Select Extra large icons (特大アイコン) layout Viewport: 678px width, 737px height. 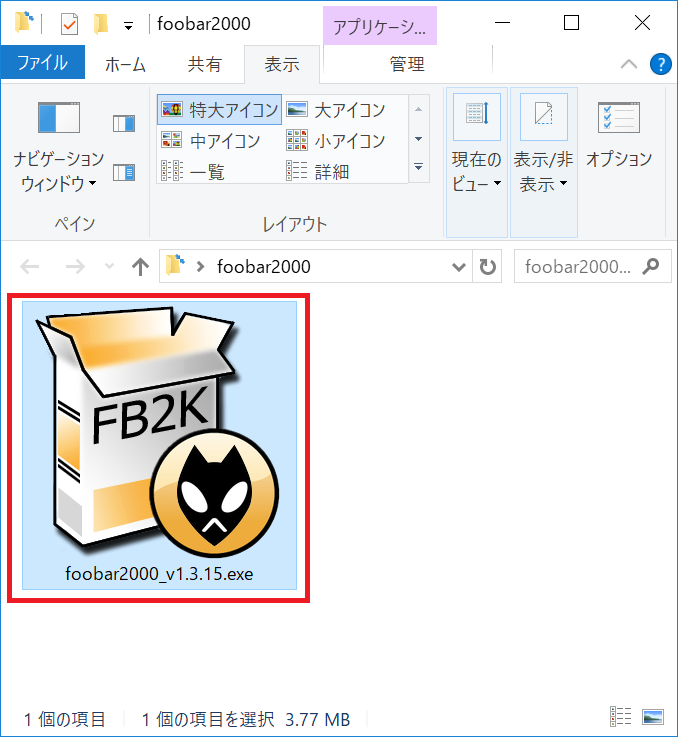tap(219, 110)
